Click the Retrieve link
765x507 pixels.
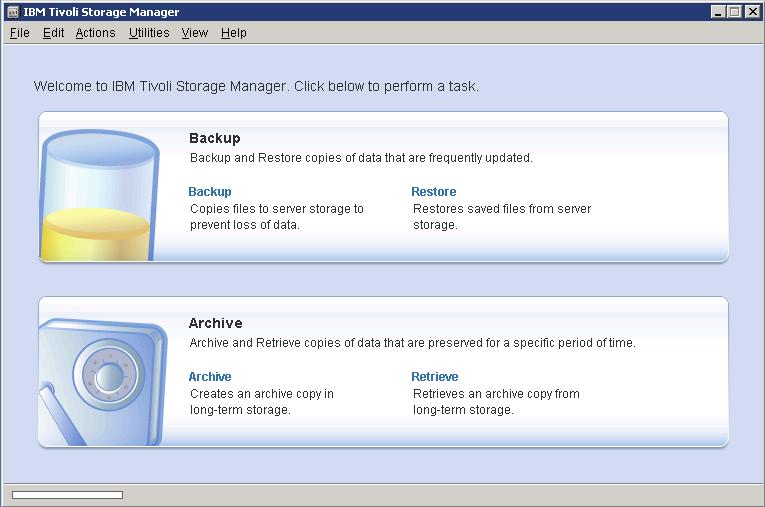click(435, 377)
